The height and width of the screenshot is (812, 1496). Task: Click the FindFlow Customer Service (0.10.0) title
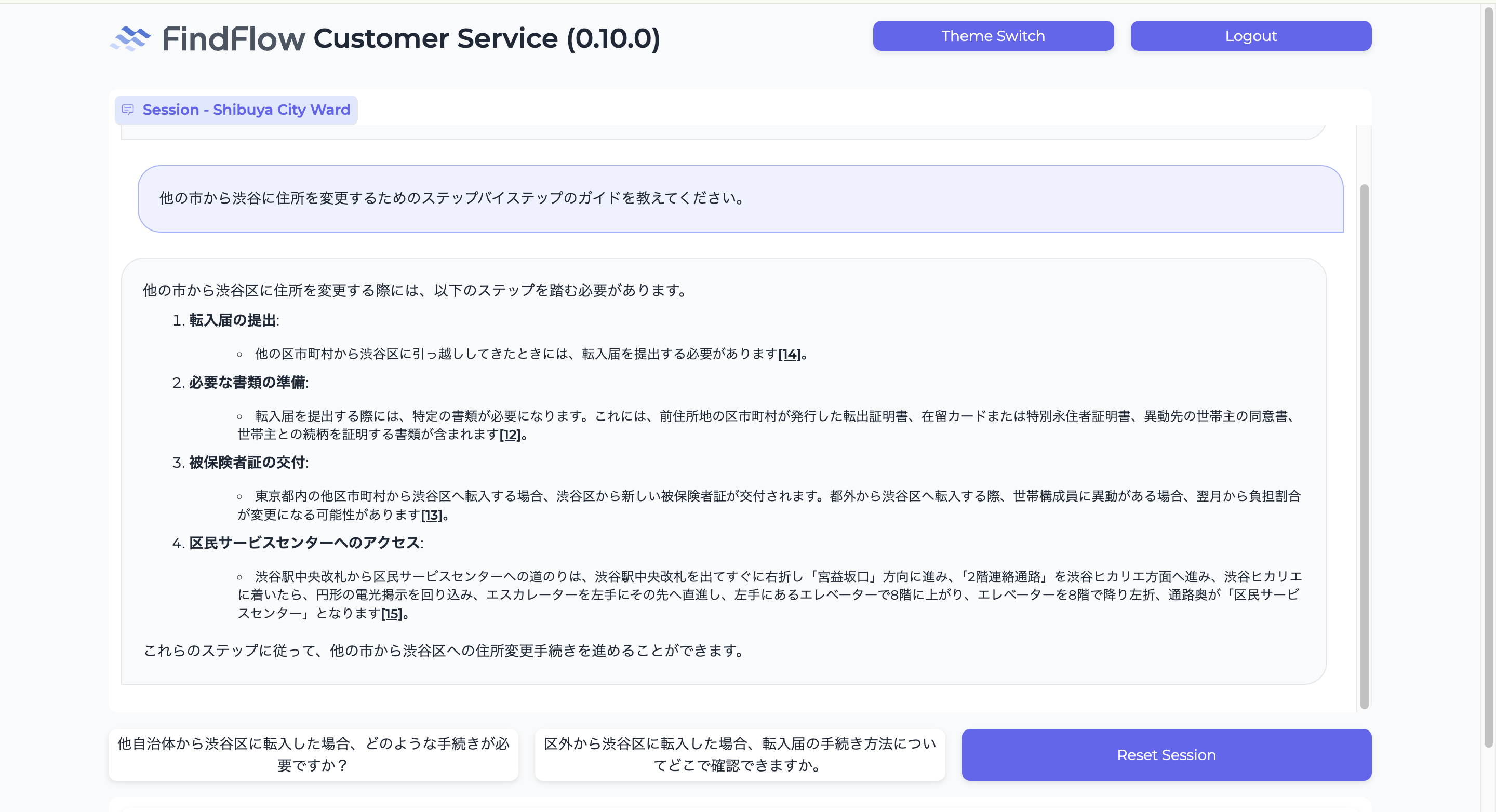[x=411, y=38]
